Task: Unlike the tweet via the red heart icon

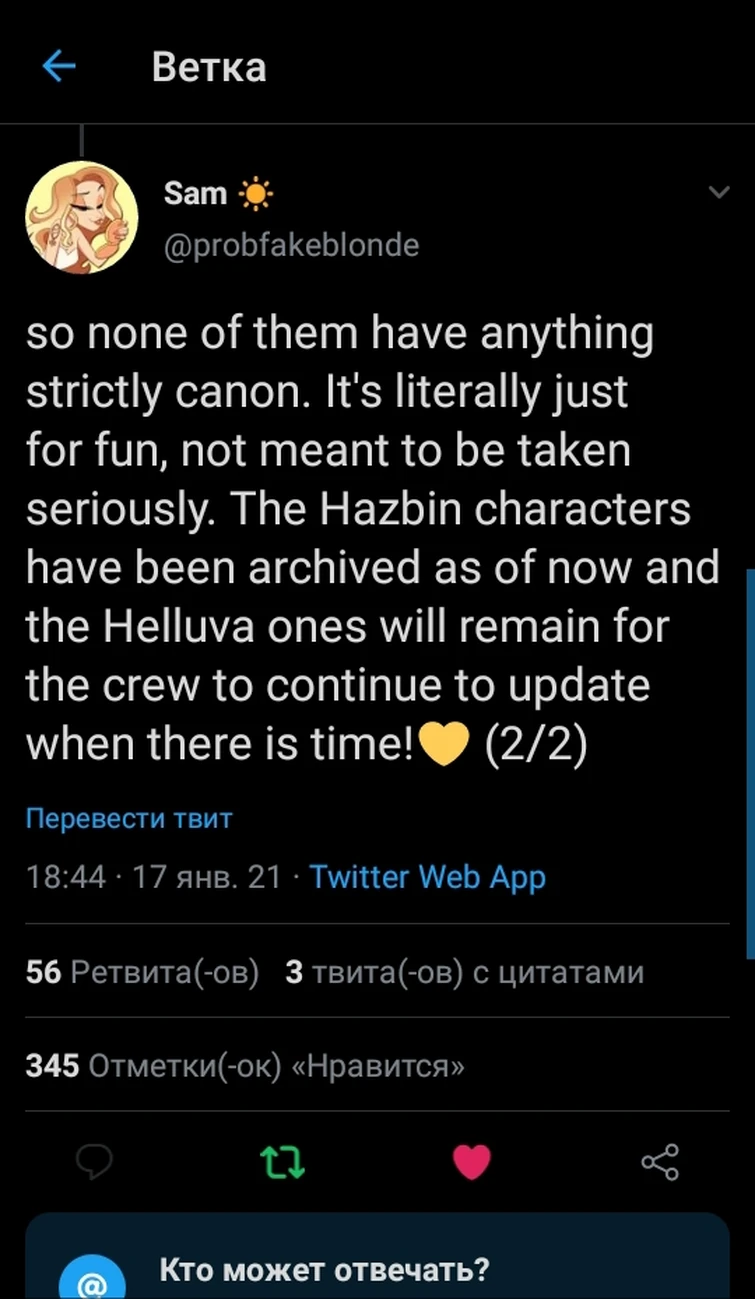Action: pyautogui.click(x=471, y=1161)
